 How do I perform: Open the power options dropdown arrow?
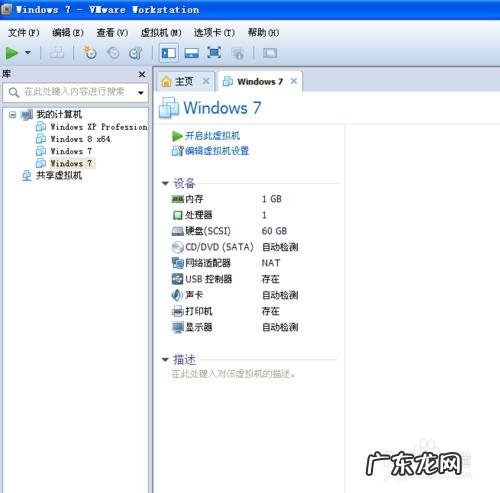point(28,53)
